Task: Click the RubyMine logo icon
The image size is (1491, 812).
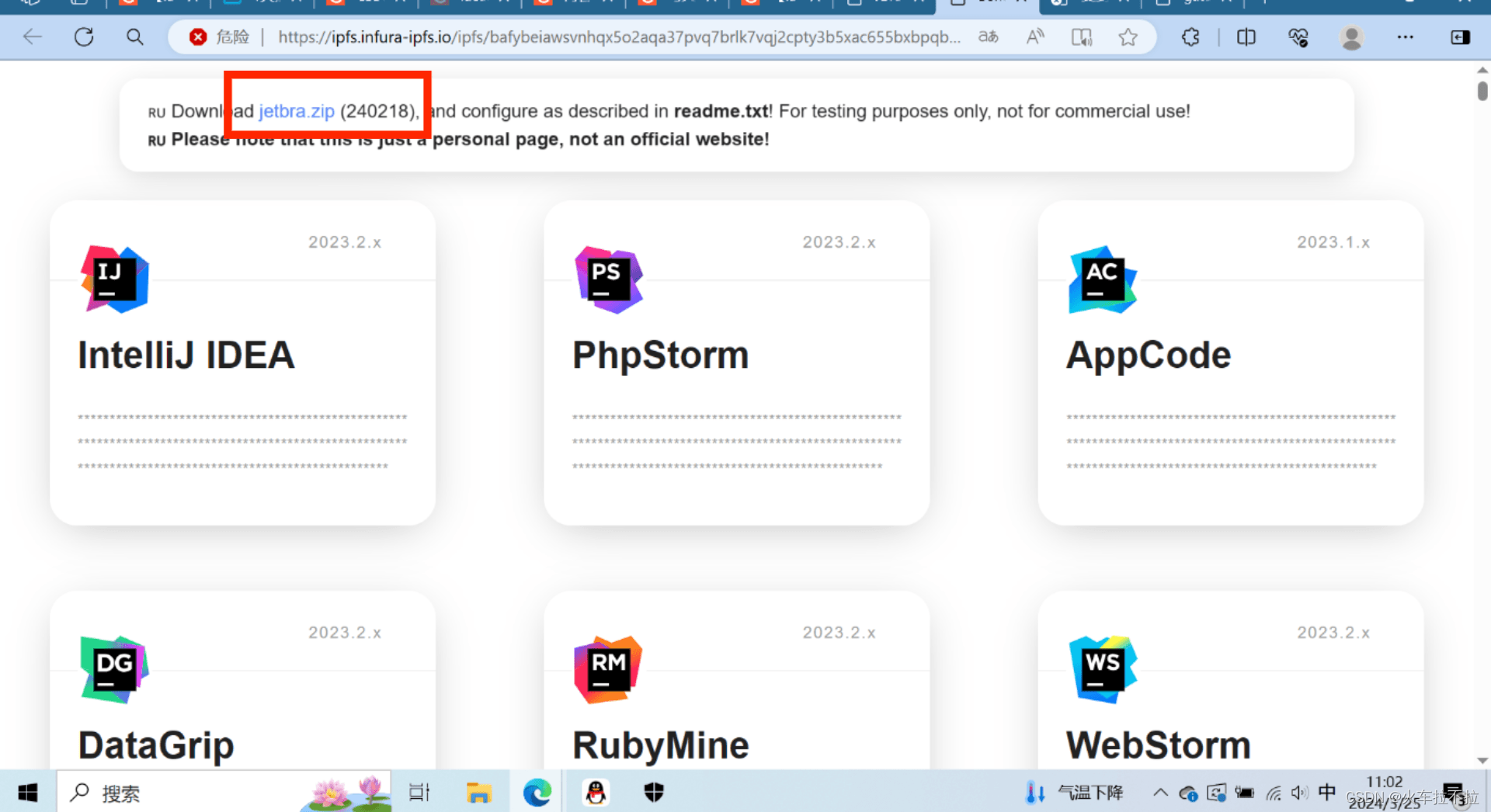Action: (x=609, y=670)
